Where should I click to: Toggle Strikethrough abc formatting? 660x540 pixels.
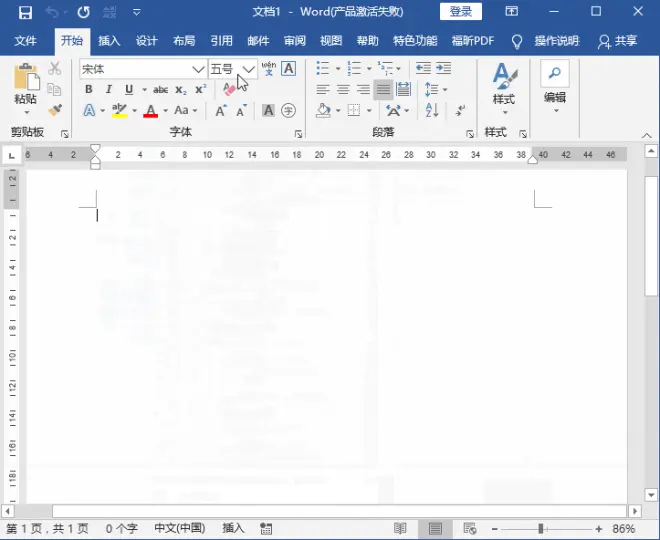[160, 90]
